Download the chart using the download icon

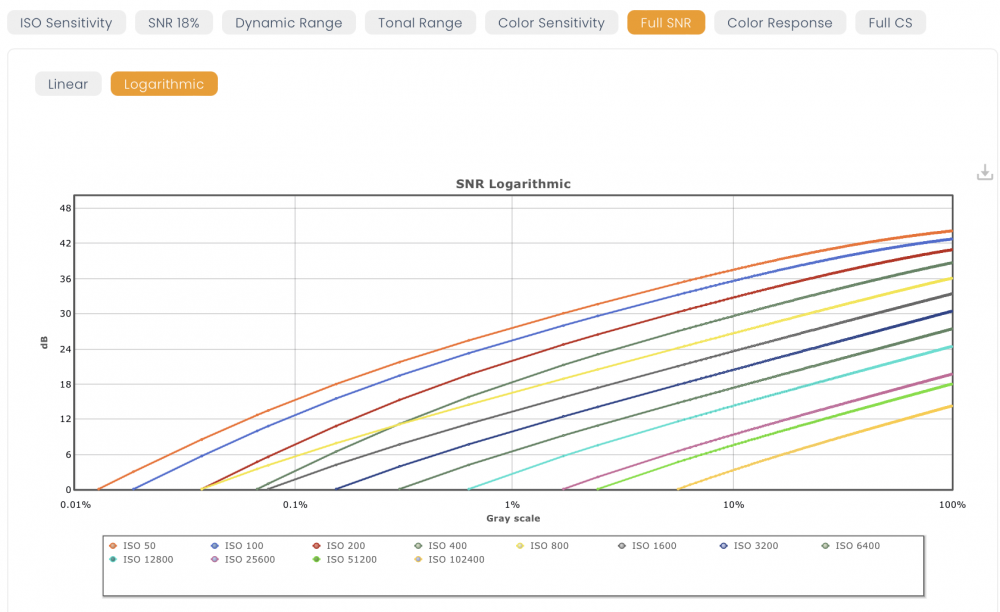(985, 172)
